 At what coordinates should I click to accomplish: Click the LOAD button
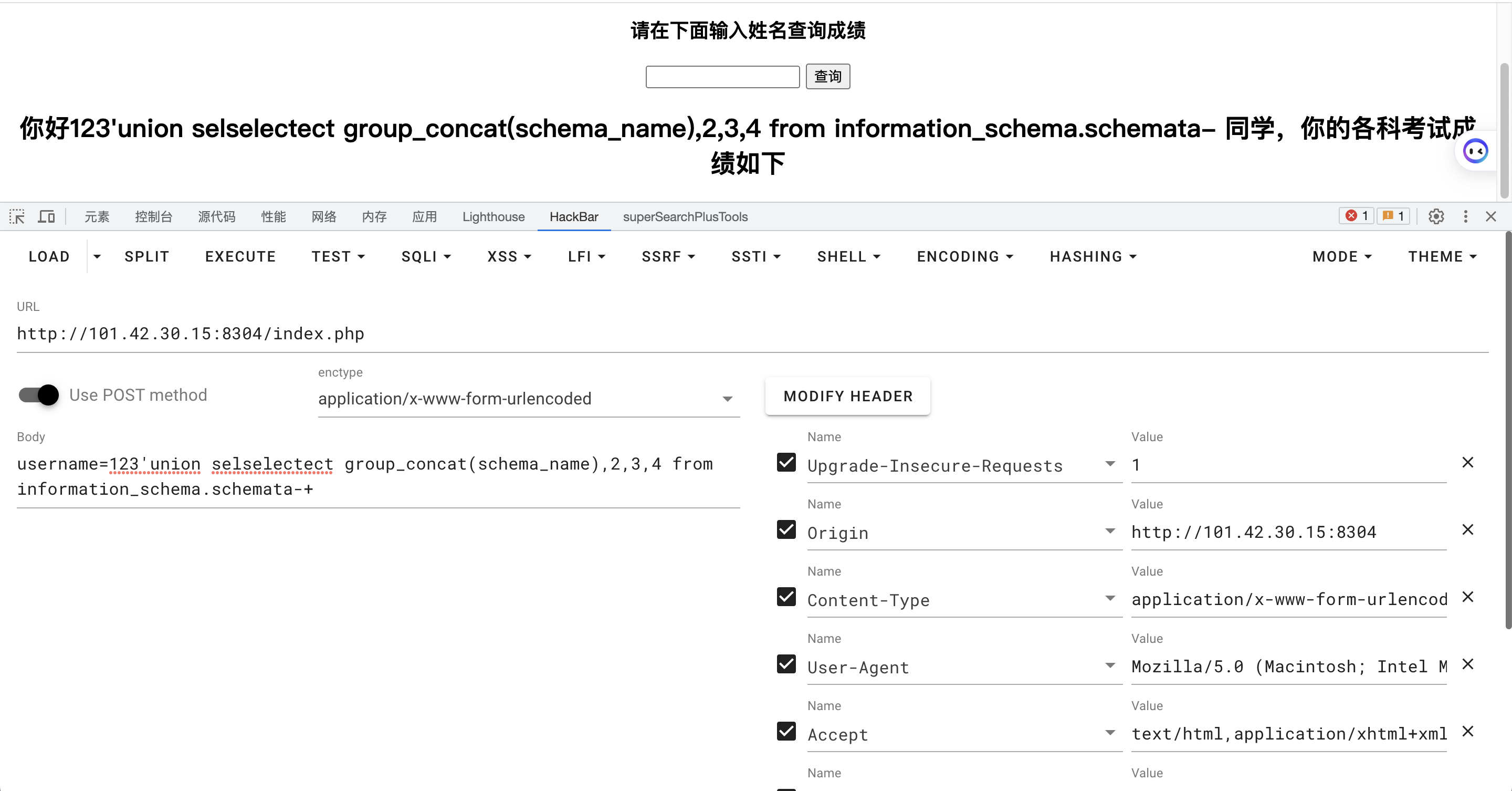pyautogui.click(x=49, y=257)
